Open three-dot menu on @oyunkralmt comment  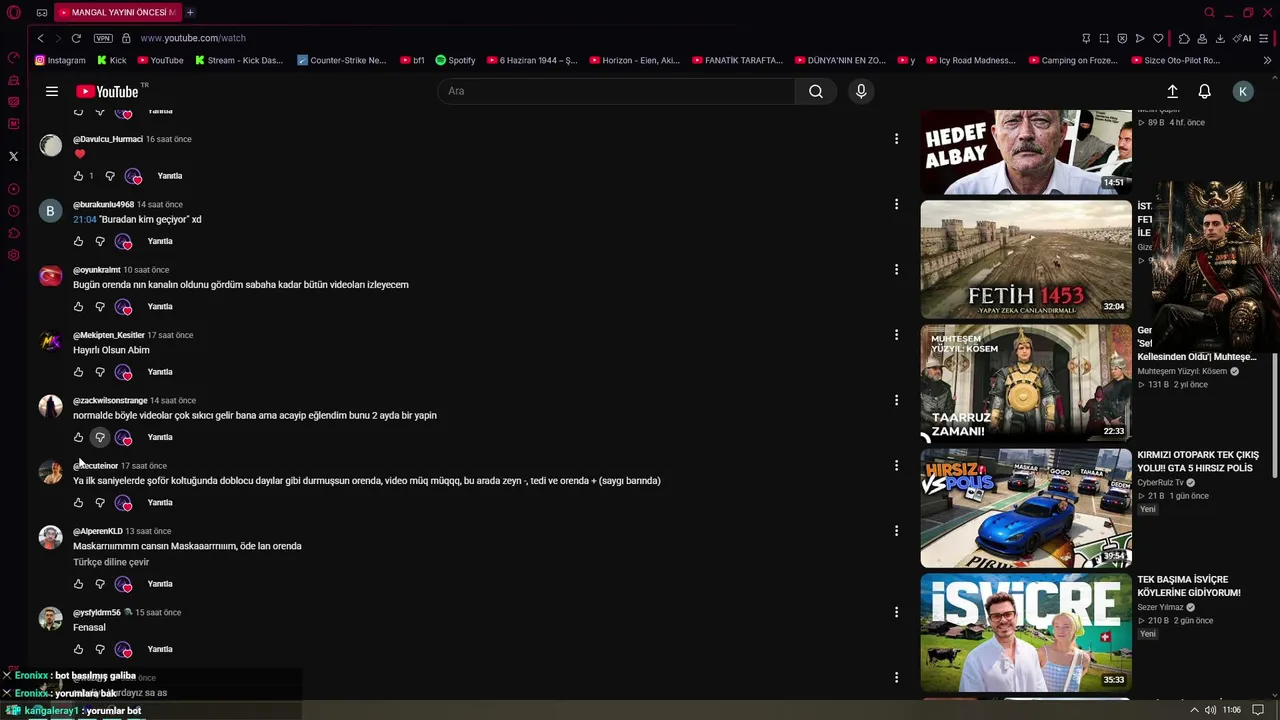coord(896,269)
